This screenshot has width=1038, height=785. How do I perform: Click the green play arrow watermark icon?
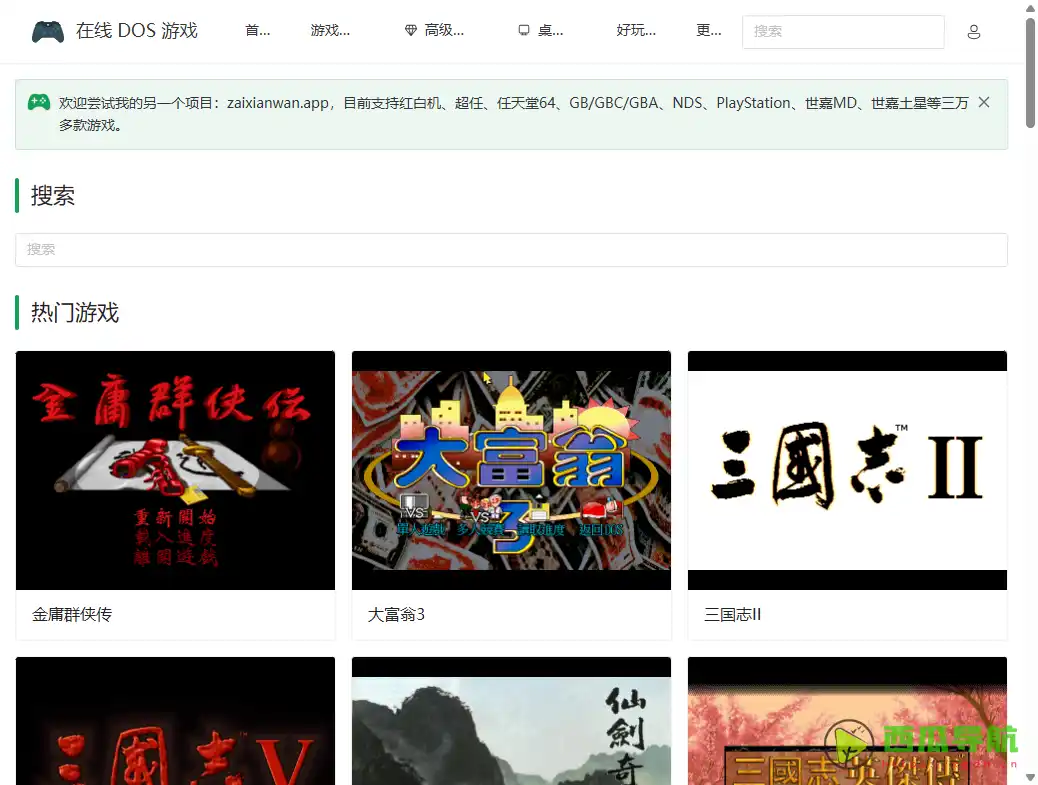click(x=849, y=744)
